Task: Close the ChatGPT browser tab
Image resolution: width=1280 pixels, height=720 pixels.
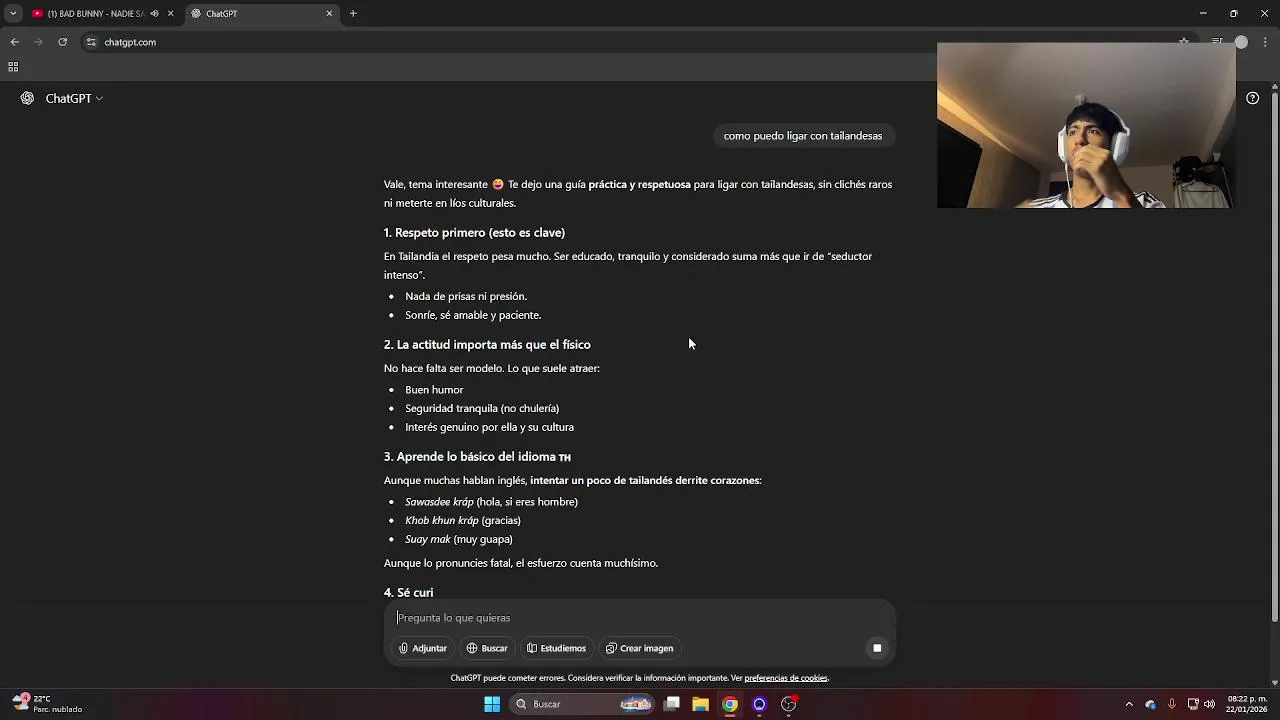Action: (329, 14)
